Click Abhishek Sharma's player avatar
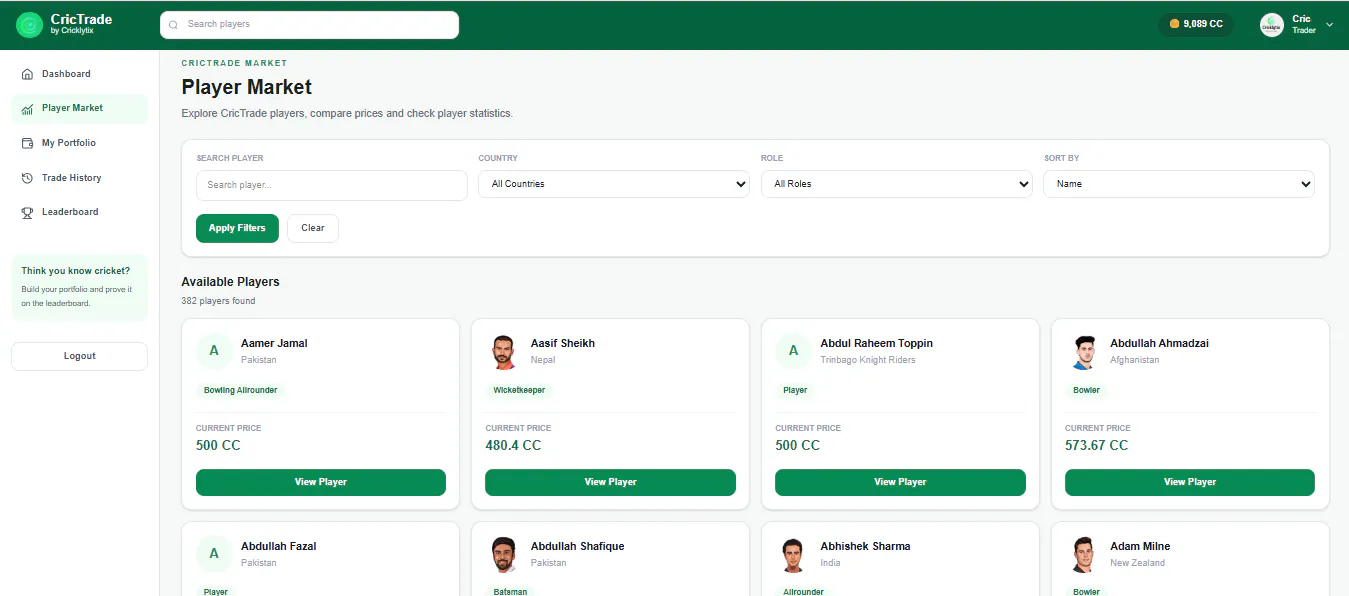Screen dimensions: 1349x596 point(794,554)
